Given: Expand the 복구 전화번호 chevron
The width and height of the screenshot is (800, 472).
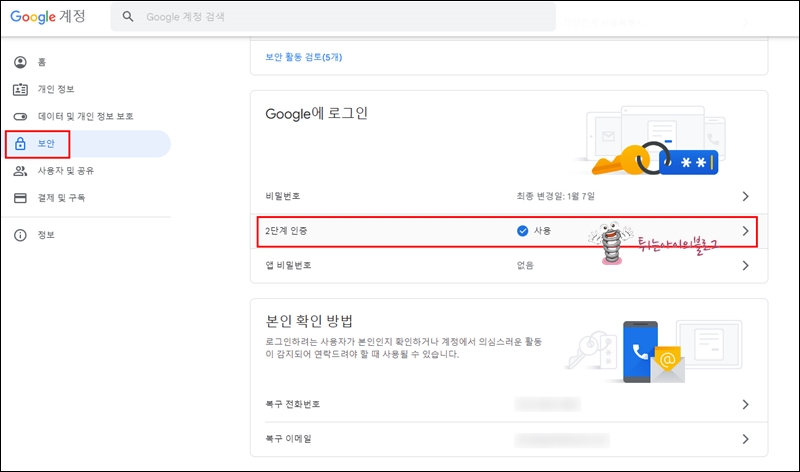Looking at the screenshot, I should click(745, 405).
